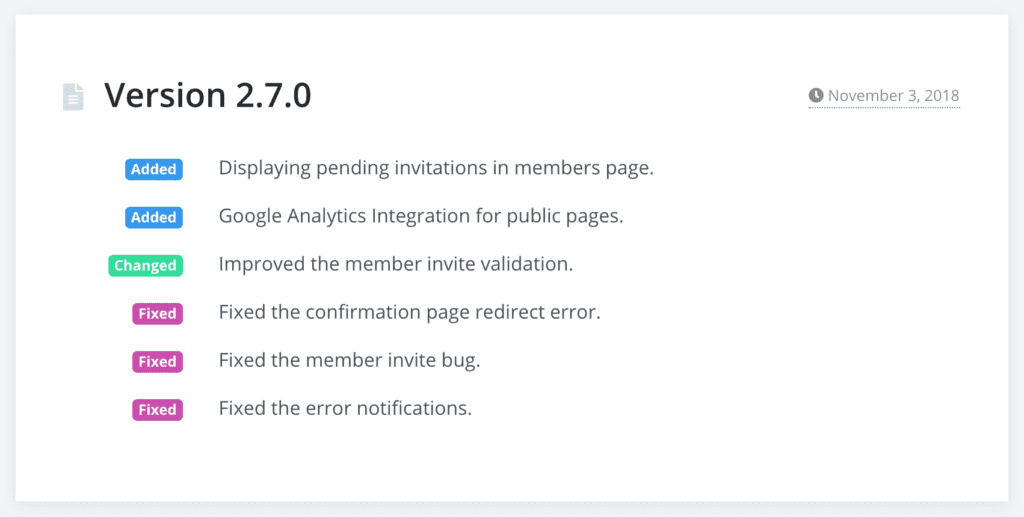This screenshot has width=1024, height=517.
Task: Select the Version 2.7.0 heading
Action: (208, 95)
